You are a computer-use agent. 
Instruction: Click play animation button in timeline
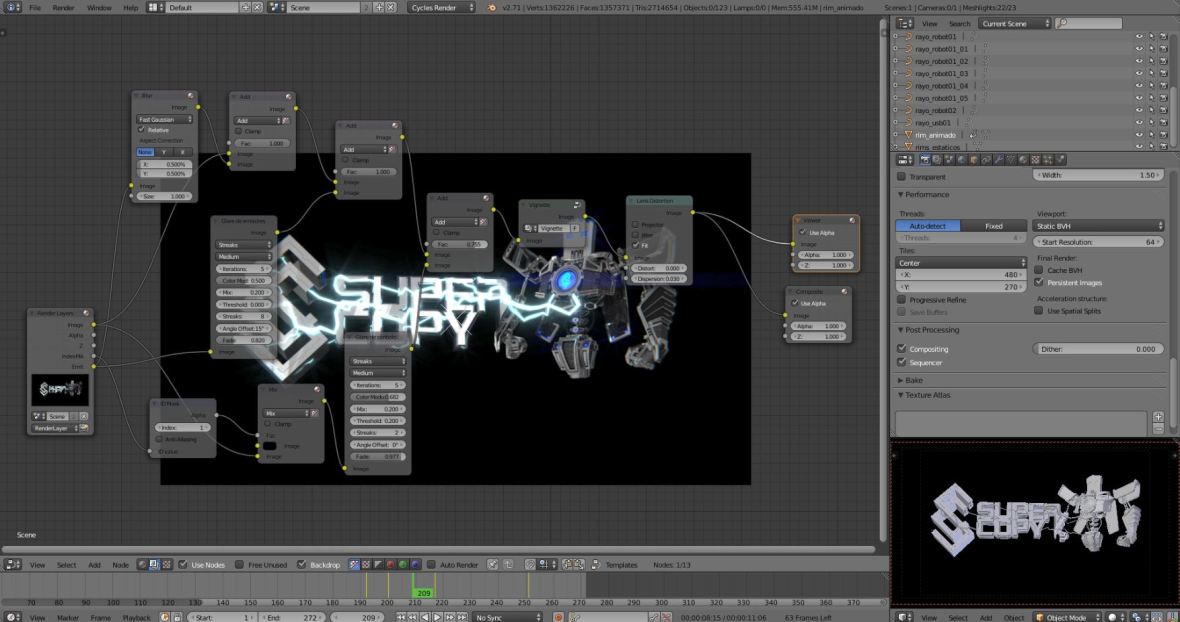437,617
